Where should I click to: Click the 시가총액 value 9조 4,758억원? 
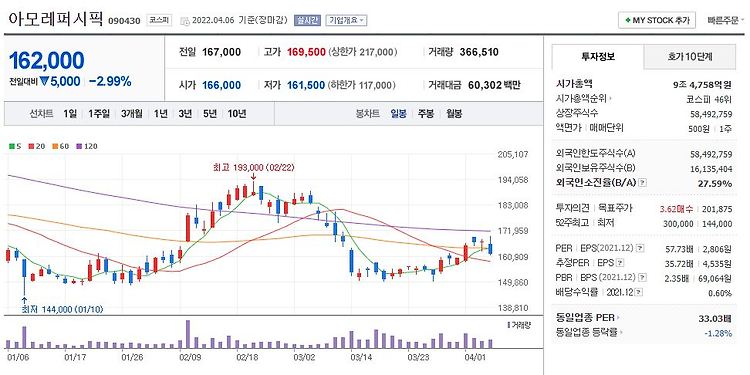tap(702, 85)
